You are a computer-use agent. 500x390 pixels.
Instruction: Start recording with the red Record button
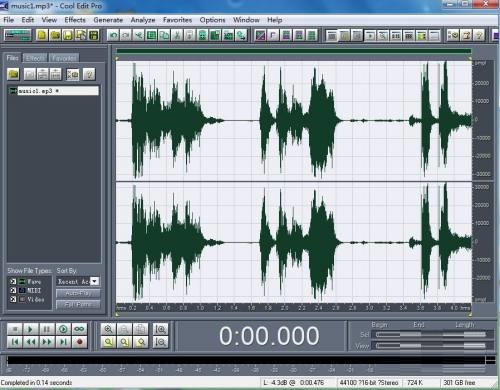[x=79, y=342]
